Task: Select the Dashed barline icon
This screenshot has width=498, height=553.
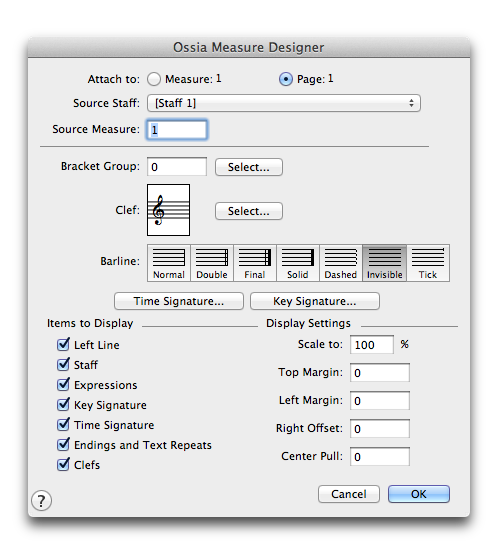Action: click(341, 263)
